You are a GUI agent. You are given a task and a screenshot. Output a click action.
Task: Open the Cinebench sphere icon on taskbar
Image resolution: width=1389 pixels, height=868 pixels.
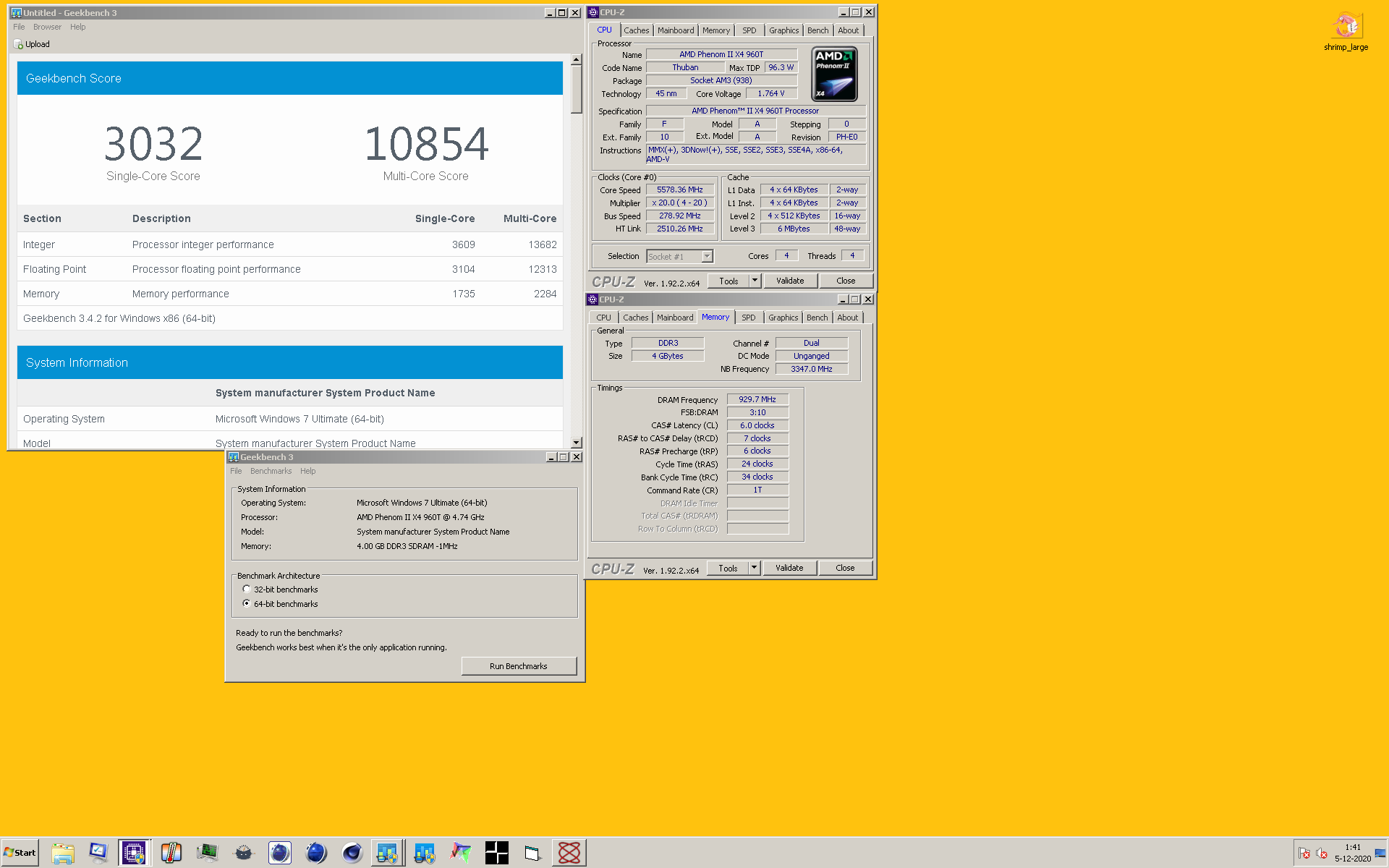(x=352, y=853)
